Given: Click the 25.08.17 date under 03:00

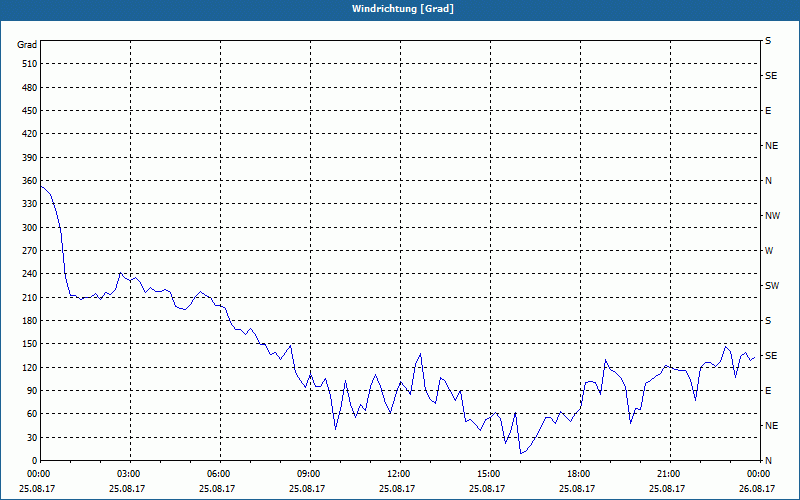Looking at the screenshot, I should tap(128, 488).
